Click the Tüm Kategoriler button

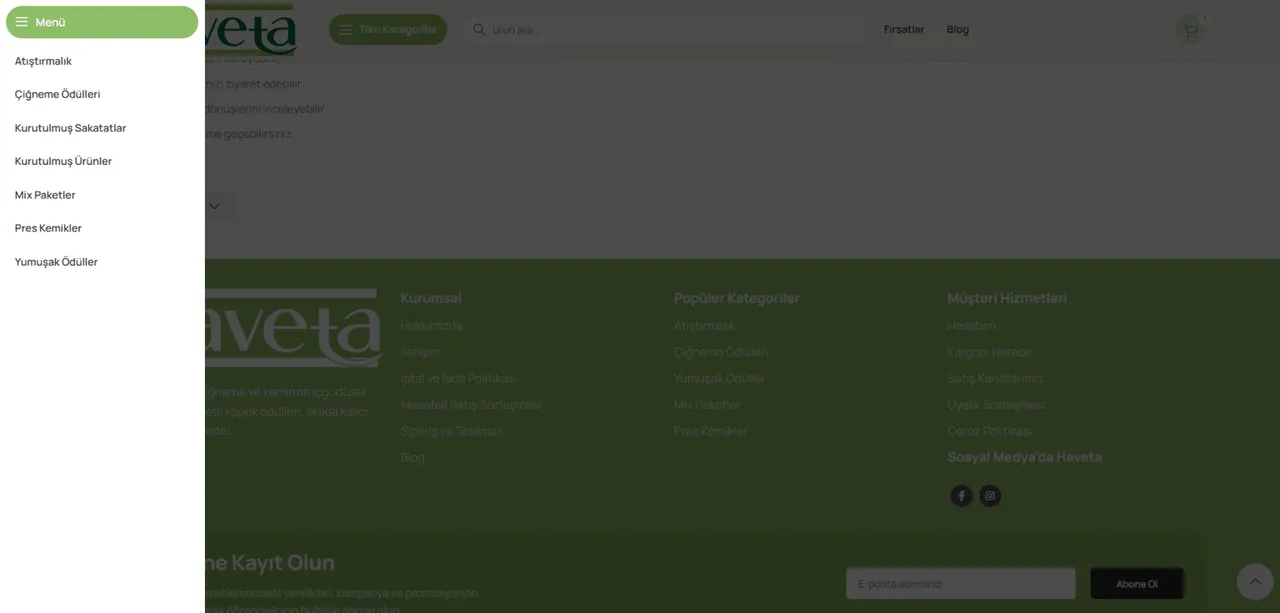tap(388, 29)
